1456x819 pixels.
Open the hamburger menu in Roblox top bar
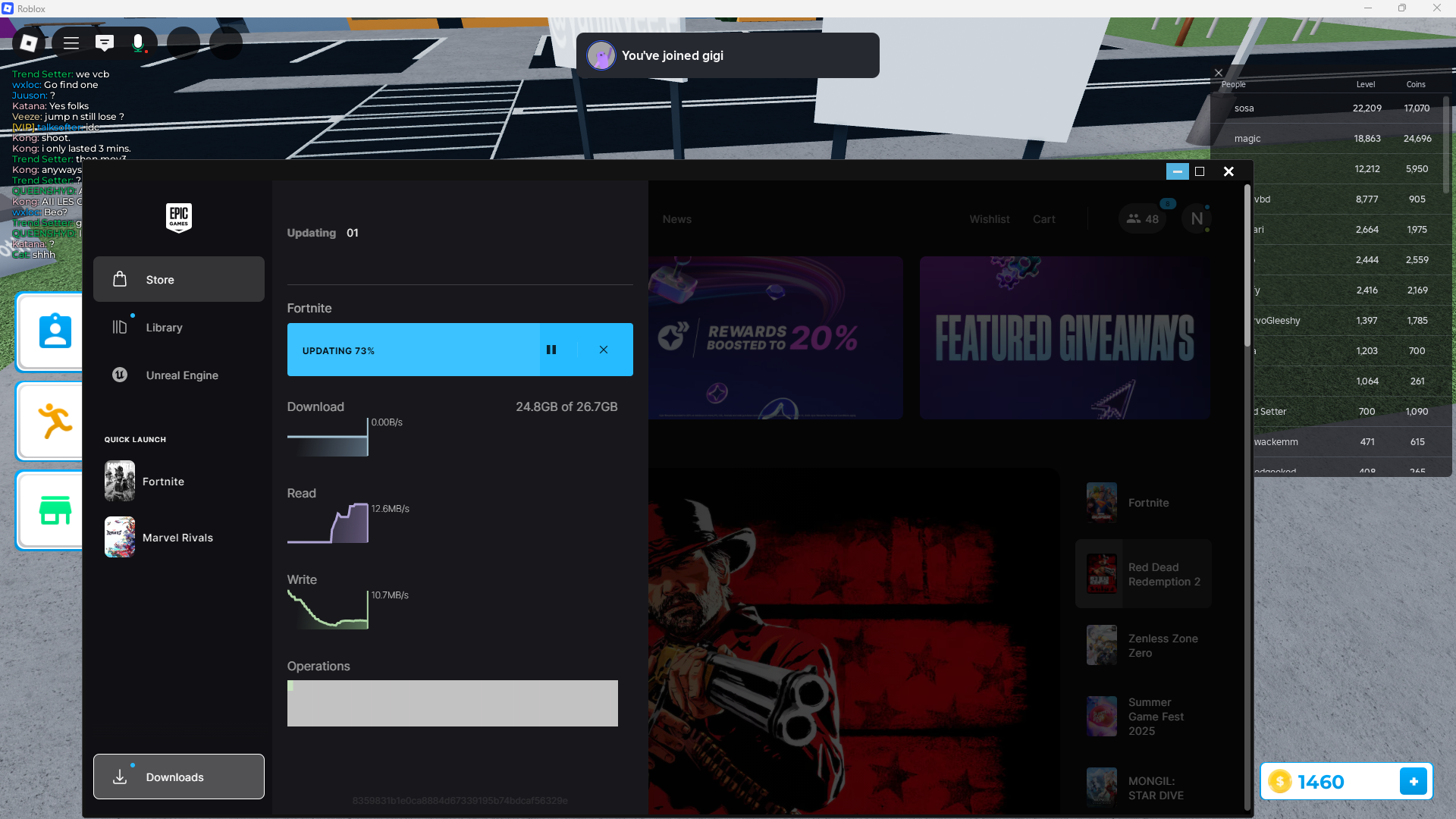tap(71, 42)
